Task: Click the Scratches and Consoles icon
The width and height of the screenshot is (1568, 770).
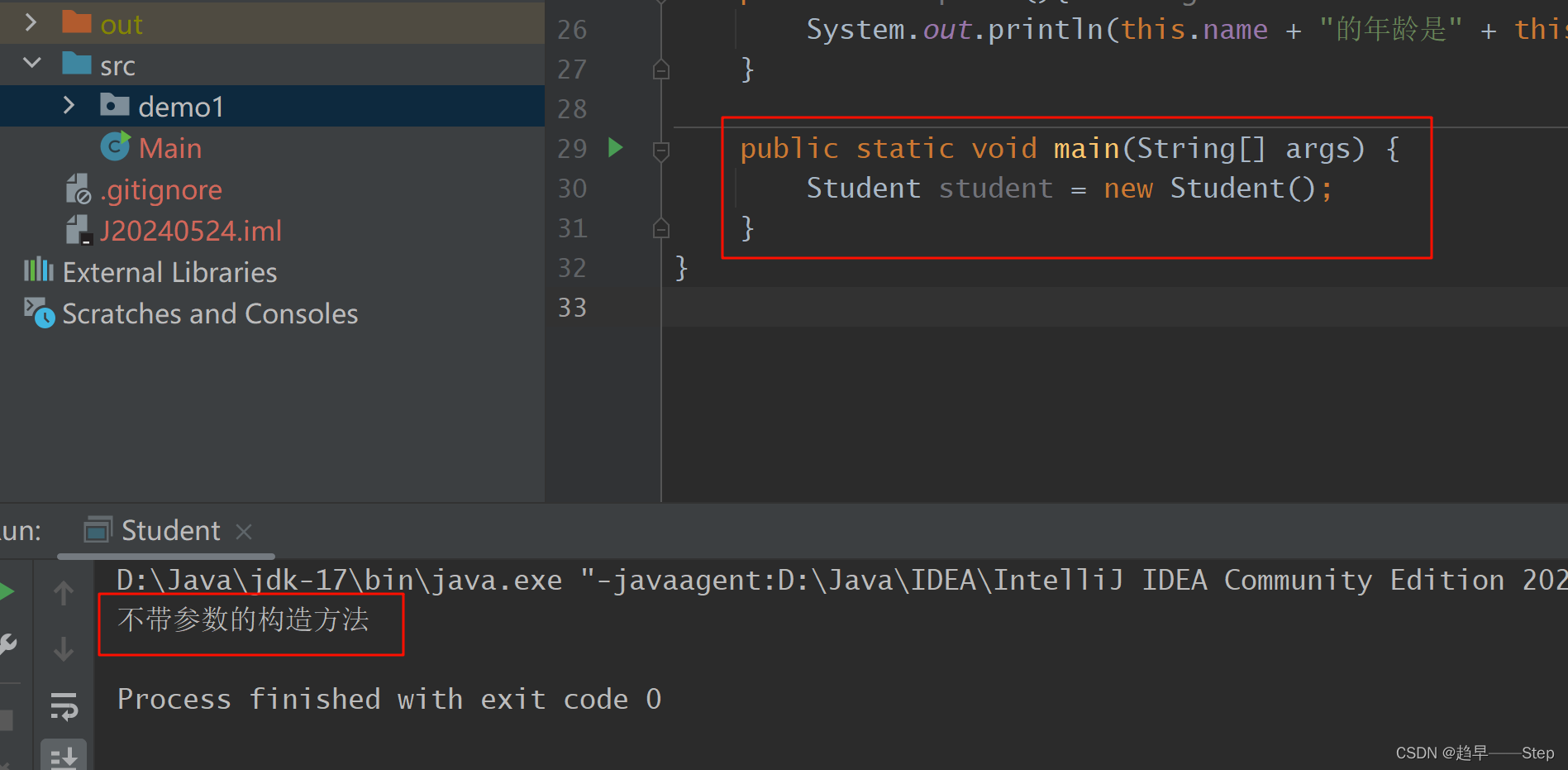Action: 39,313
